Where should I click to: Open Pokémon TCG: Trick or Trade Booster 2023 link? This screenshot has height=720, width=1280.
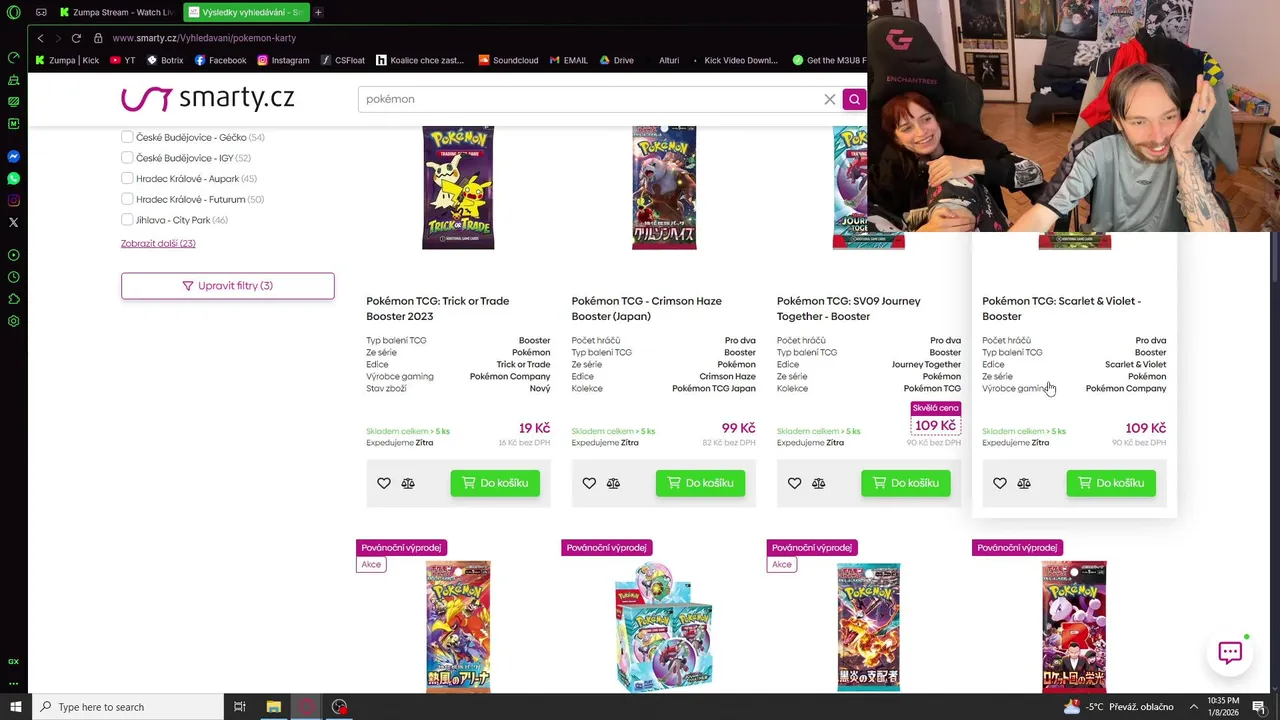(438, 308)
